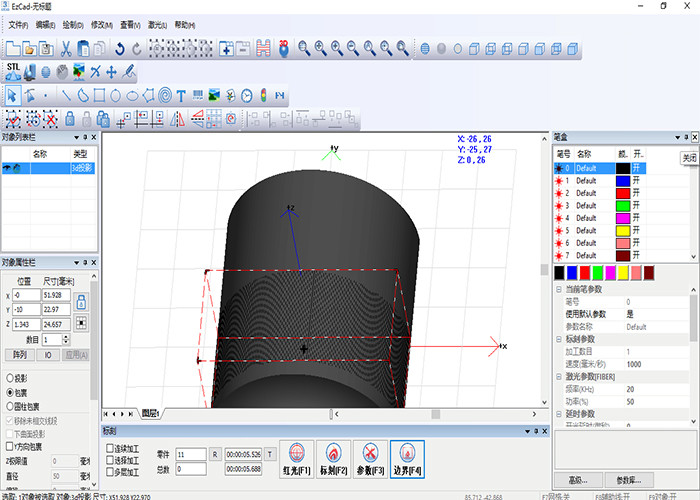Open the 文件 menu
Viewport: 700px width, 500px height.
pyautogui.click(x=18, y=23)
